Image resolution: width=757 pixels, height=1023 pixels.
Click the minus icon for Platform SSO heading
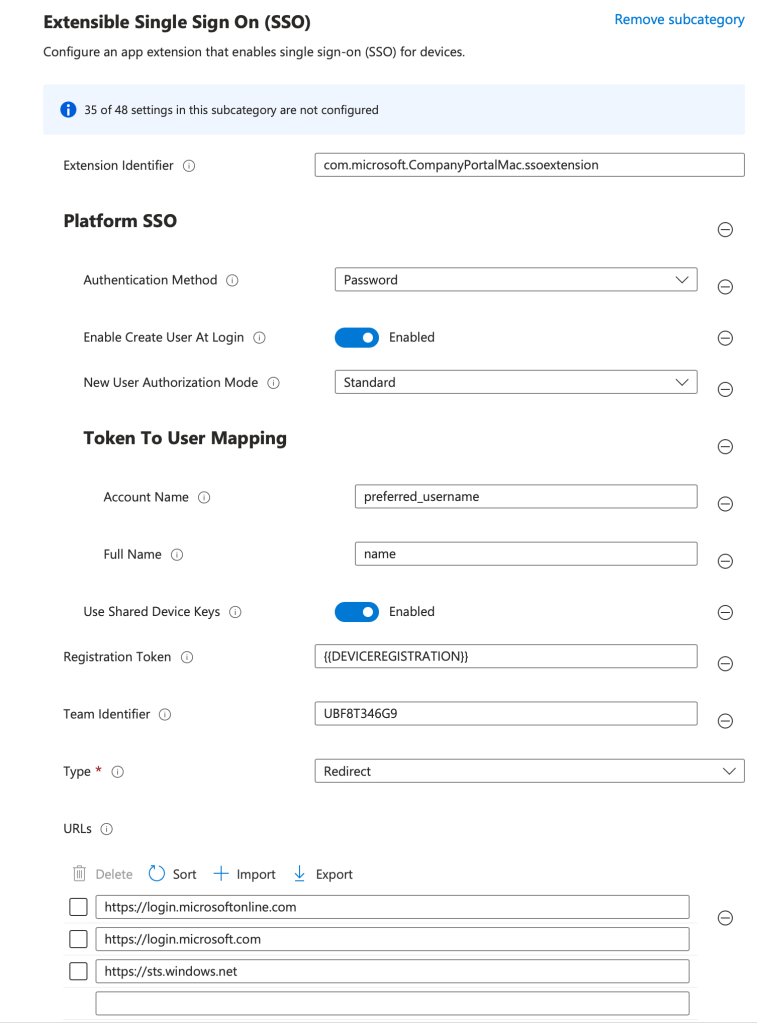pyautogui.click(x=726, y=229)
